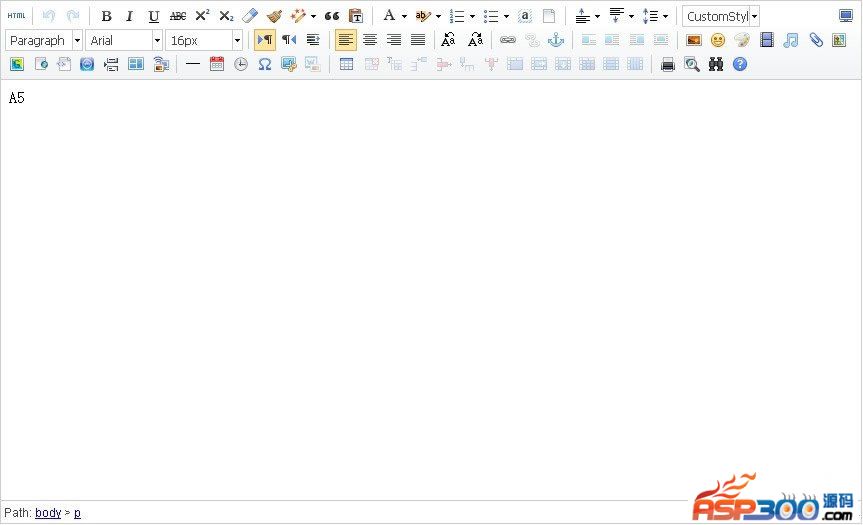863x525 pixels.
Task: Toggle italic formatting
Action: [129, 16]
